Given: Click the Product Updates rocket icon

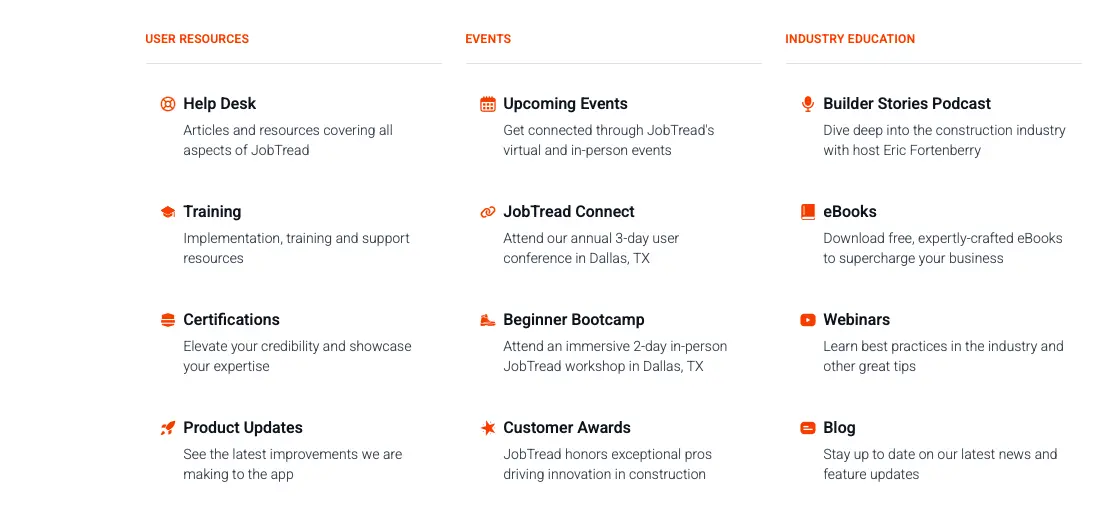Looking at the screenshot, I should (168, 428).
